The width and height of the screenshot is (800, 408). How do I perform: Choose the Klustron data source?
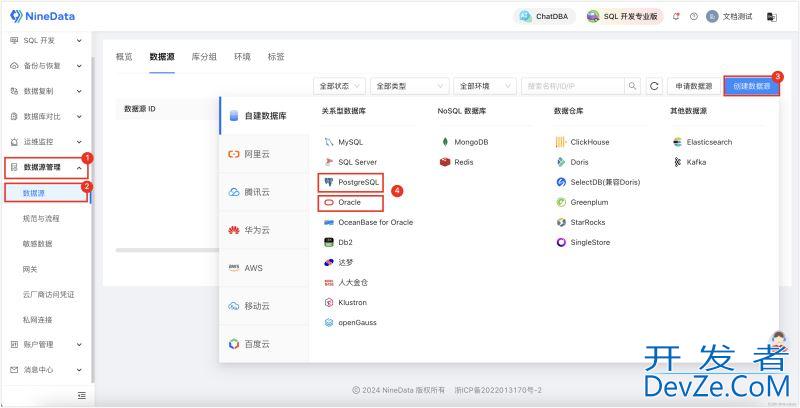point(345,302)
